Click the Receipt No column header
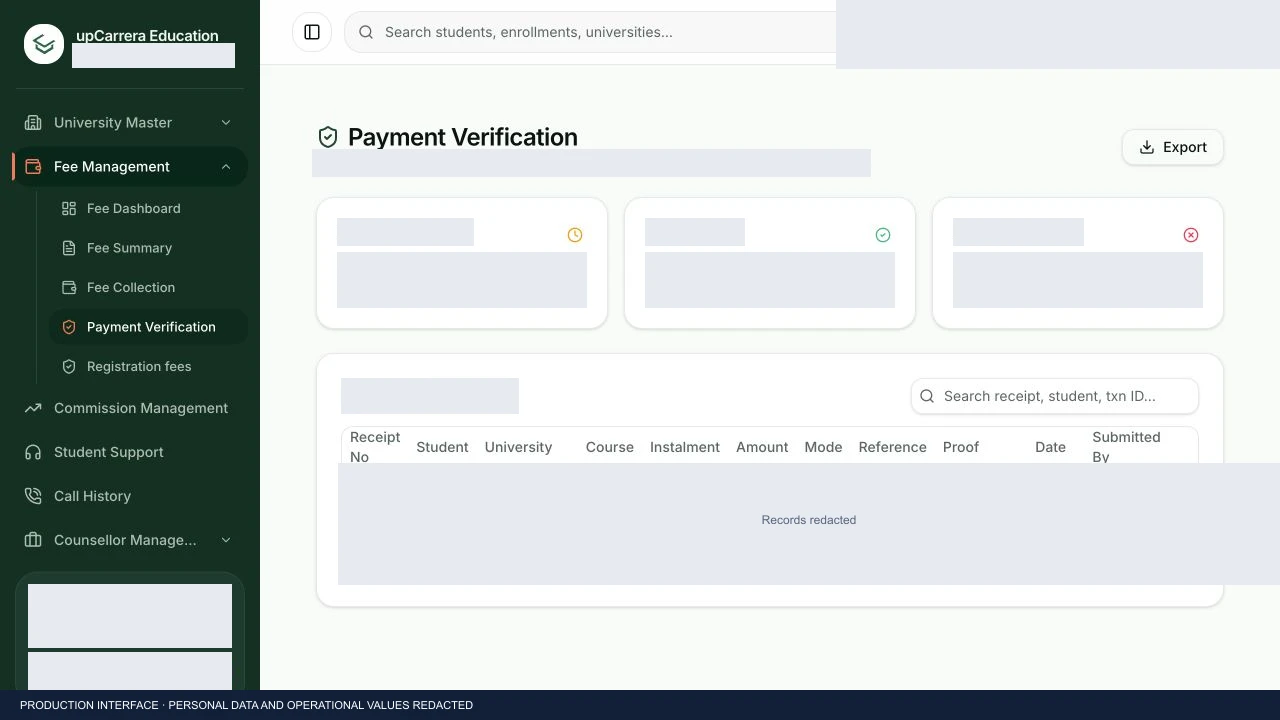The image size is (1280, 720). tap(375, 447)
